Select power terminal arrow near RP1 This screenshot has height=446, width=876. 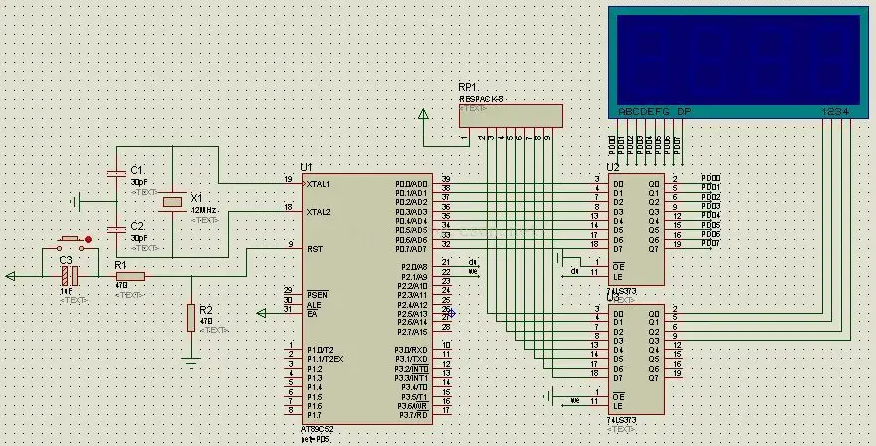click(x=423, y=115)
